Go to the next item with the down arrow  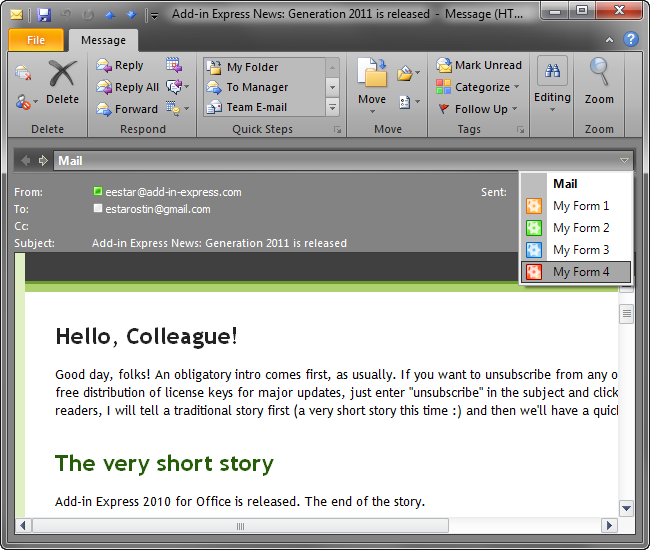(x=131, y=15)
